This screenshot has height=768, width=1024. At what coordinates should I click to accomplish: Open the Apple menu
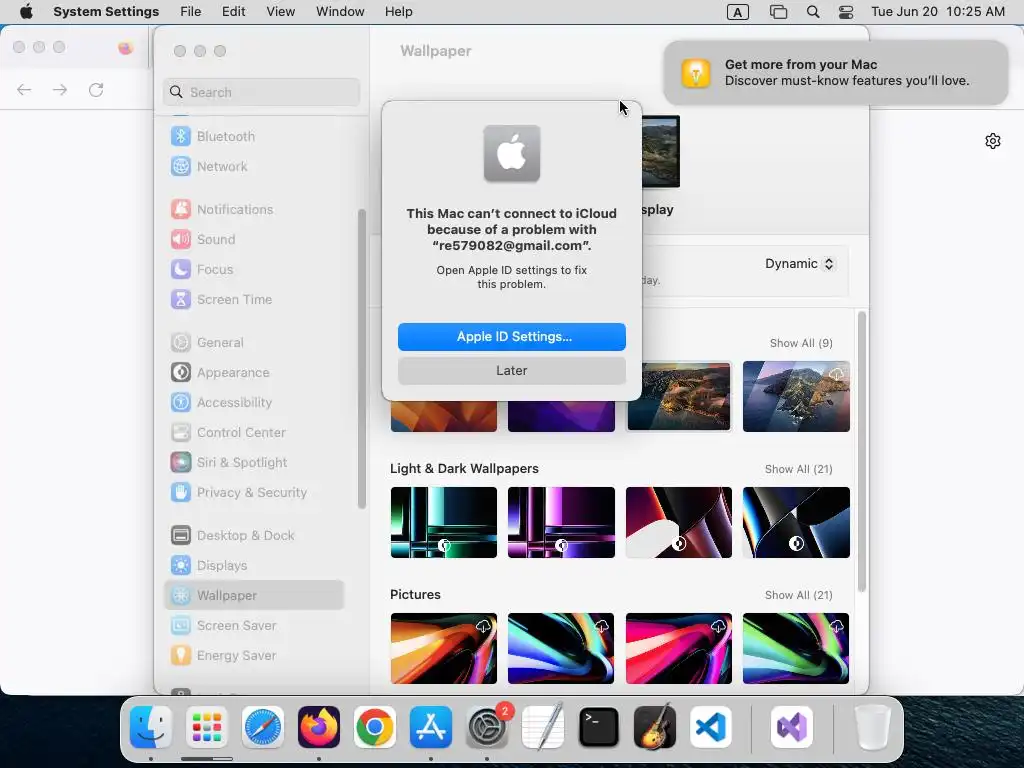pyautogui.click(x=26, y=12)
